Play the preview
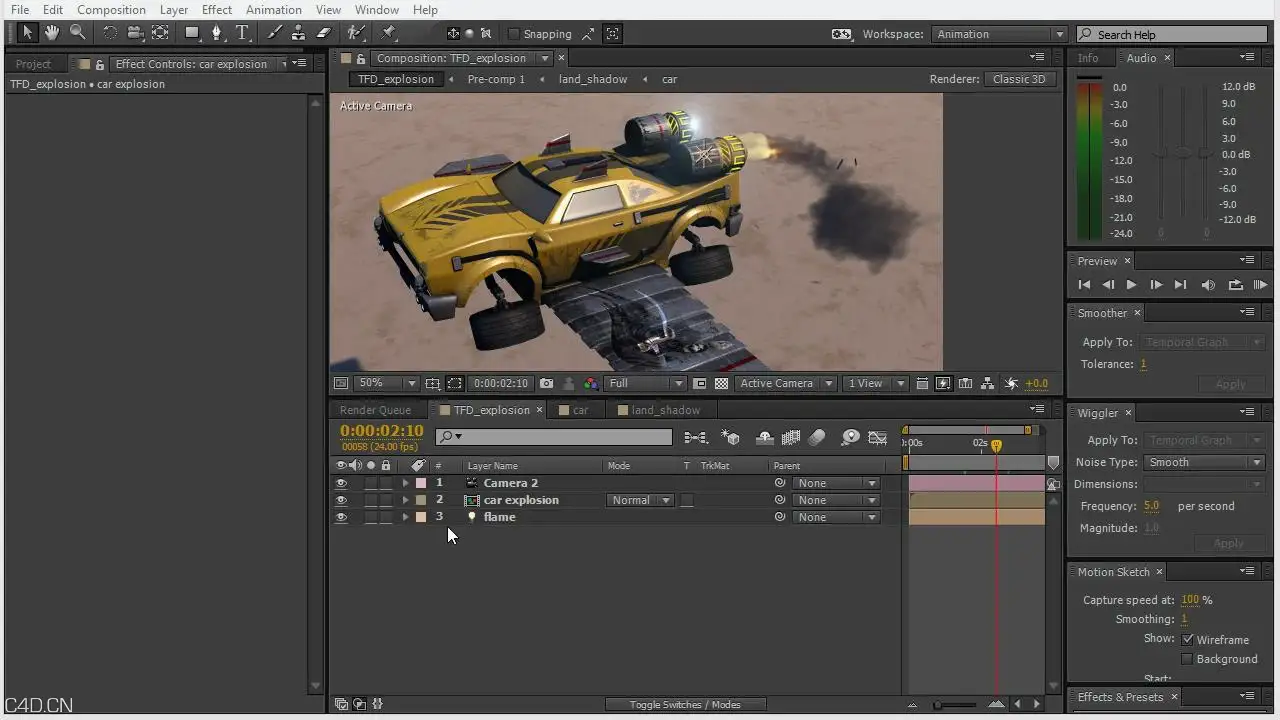 coord(1131,285)
